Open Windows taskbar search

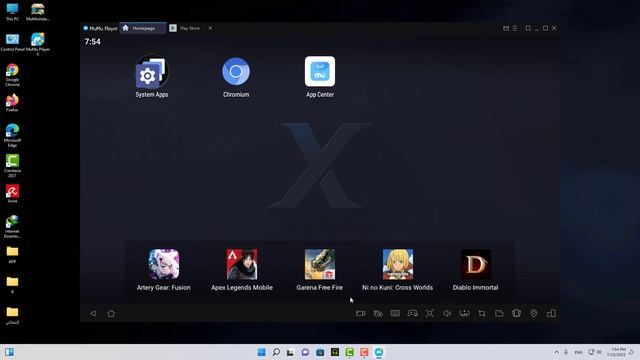[276, 352]
